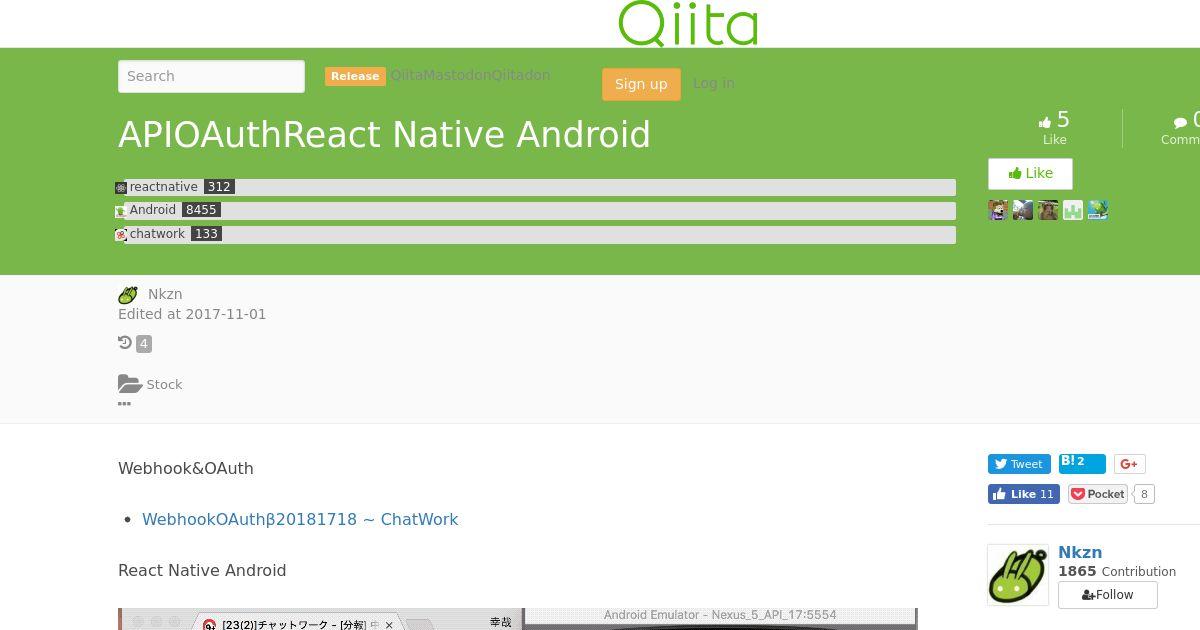Click the reactnative tag icon
1200x630 pixels.
coord(121,188)
